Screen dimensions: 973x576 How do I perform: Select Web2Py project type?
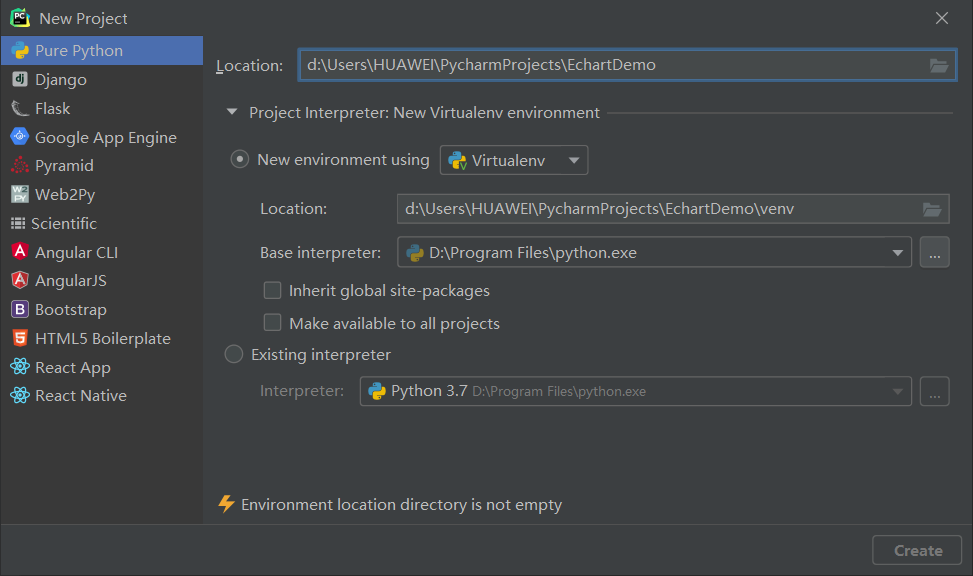pyautogui.click(x=102, y=195)
